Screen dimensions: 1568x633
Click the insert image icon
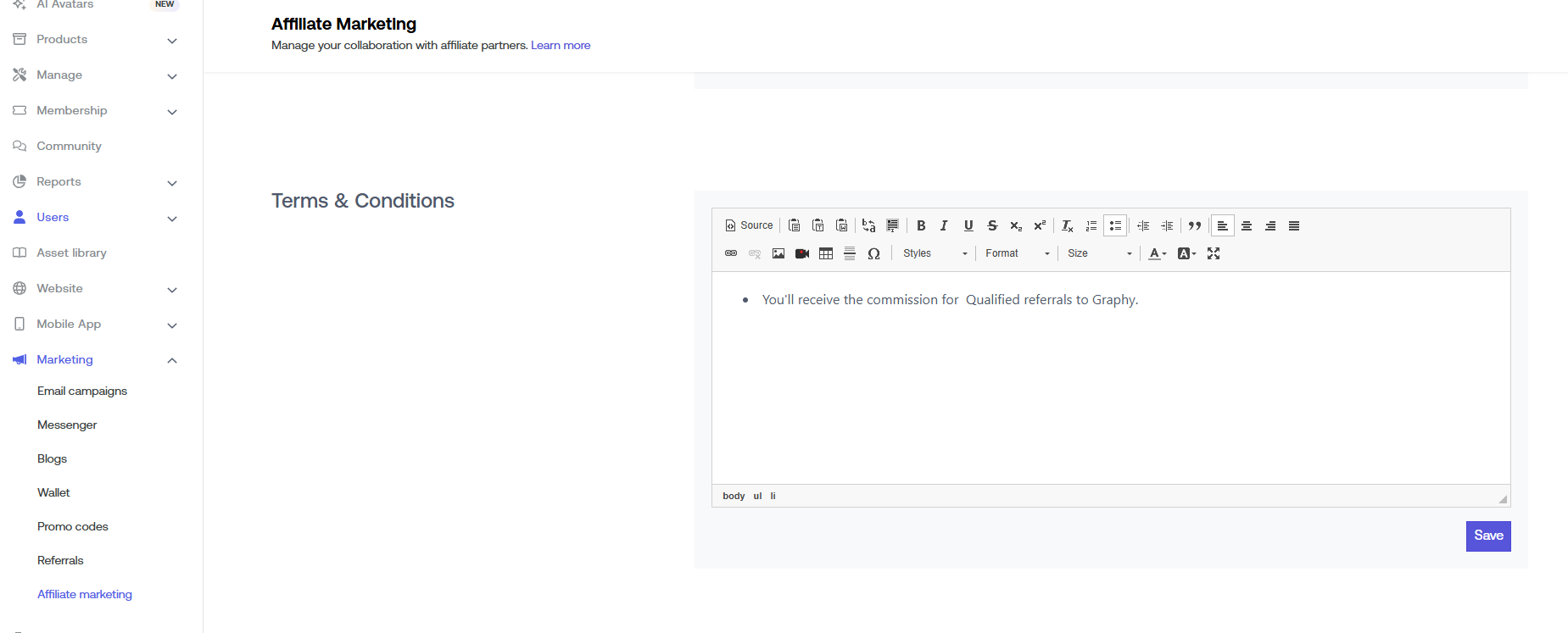(778, 253)
